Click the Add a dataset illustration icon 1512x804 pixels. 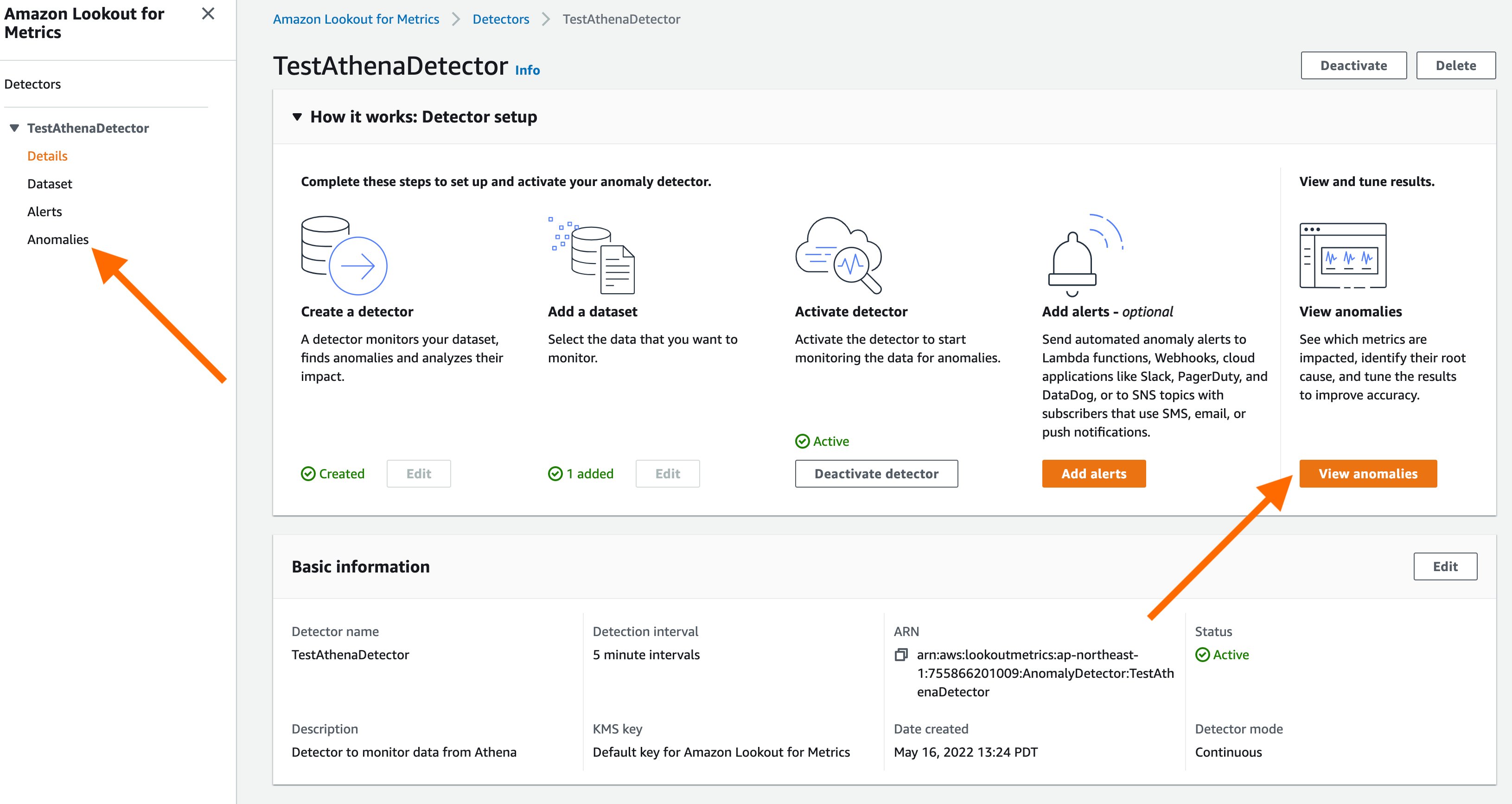tap(592, 255)
